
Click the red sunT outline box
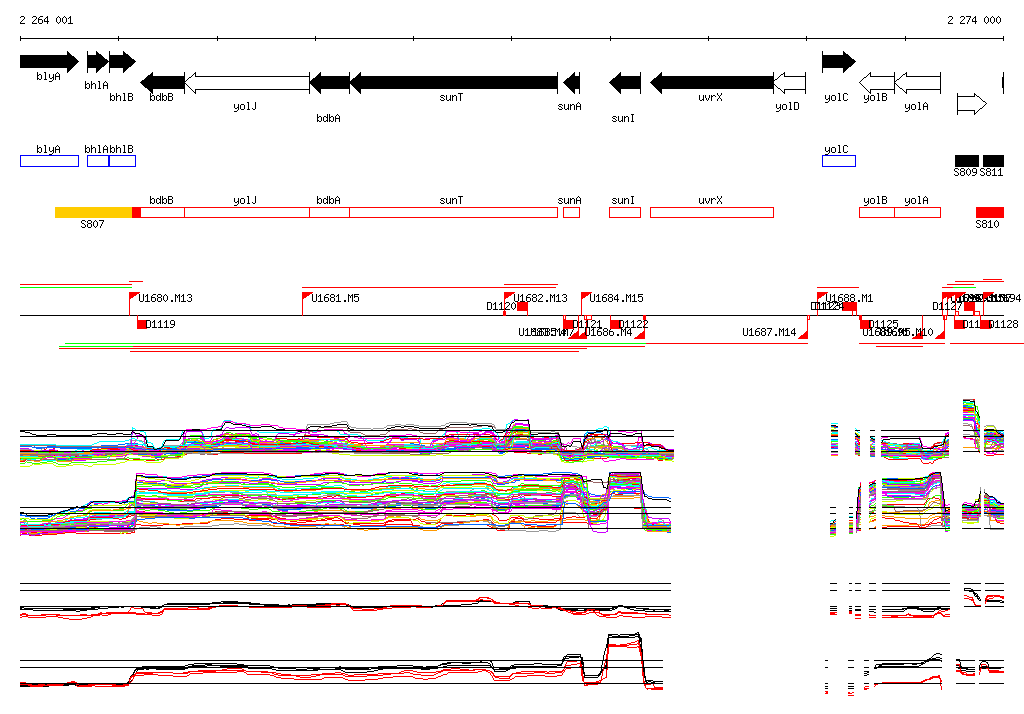[x=454, y=212]
